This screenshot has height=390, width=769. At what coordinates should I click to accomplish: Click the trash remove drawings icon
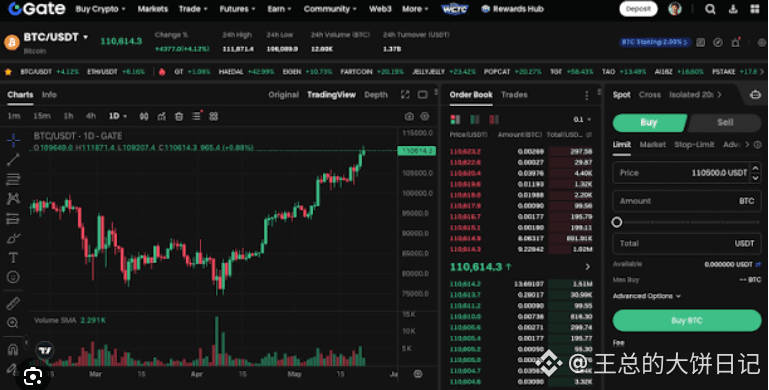179,116
